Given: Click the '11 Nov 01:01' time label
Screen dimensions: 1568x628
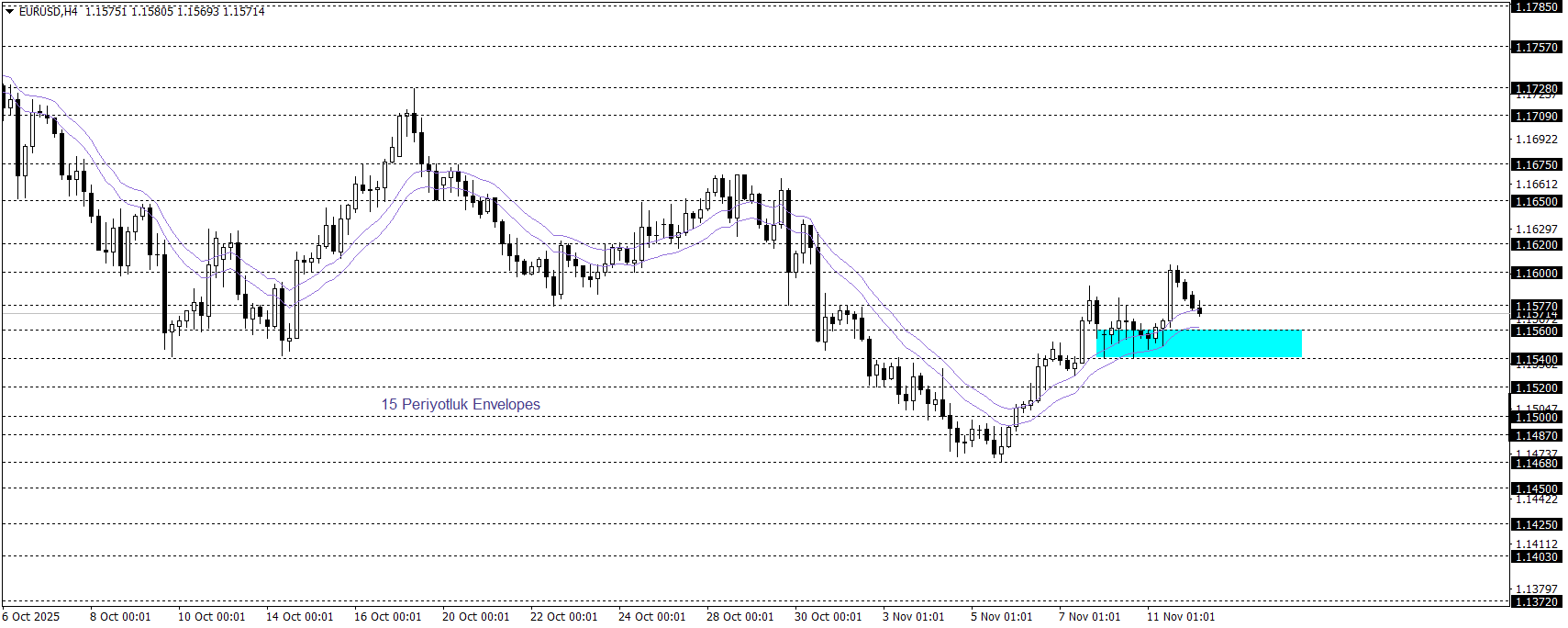Looking at the screenshot, I should click(1181, 617).
